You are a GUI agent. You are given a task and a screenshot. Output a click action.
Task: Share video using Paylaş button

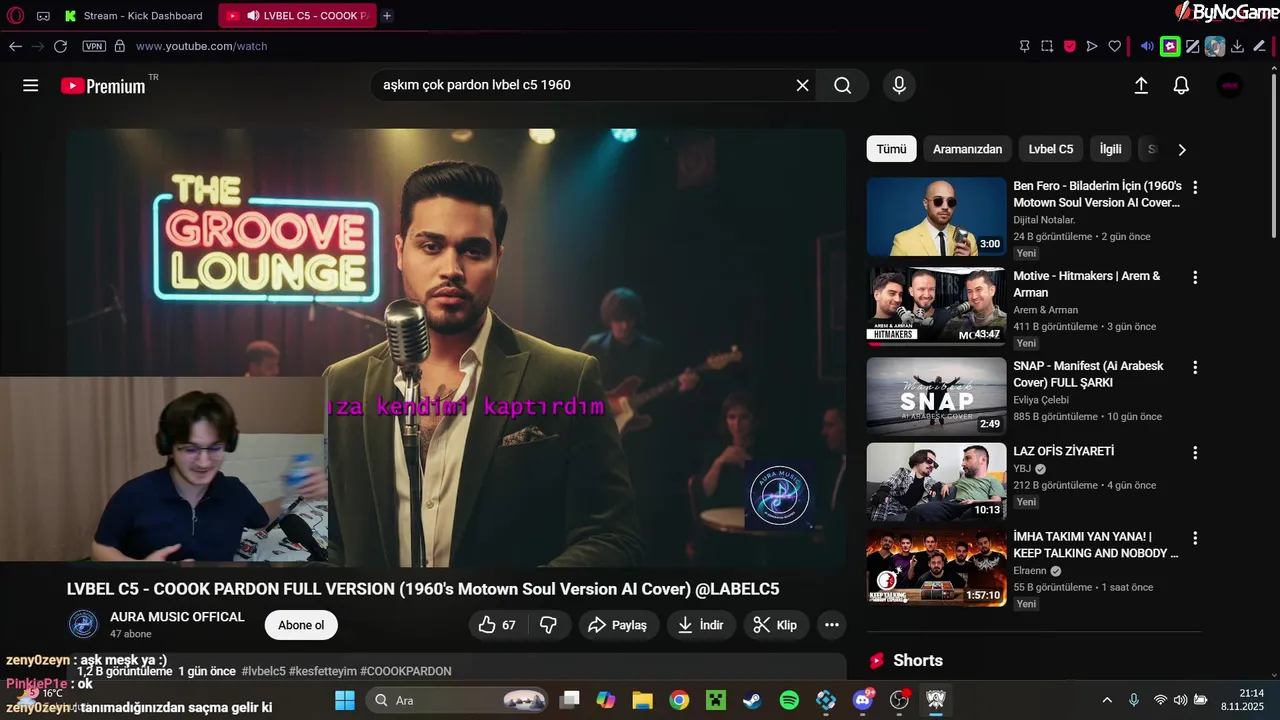click(x=618, y=625)
